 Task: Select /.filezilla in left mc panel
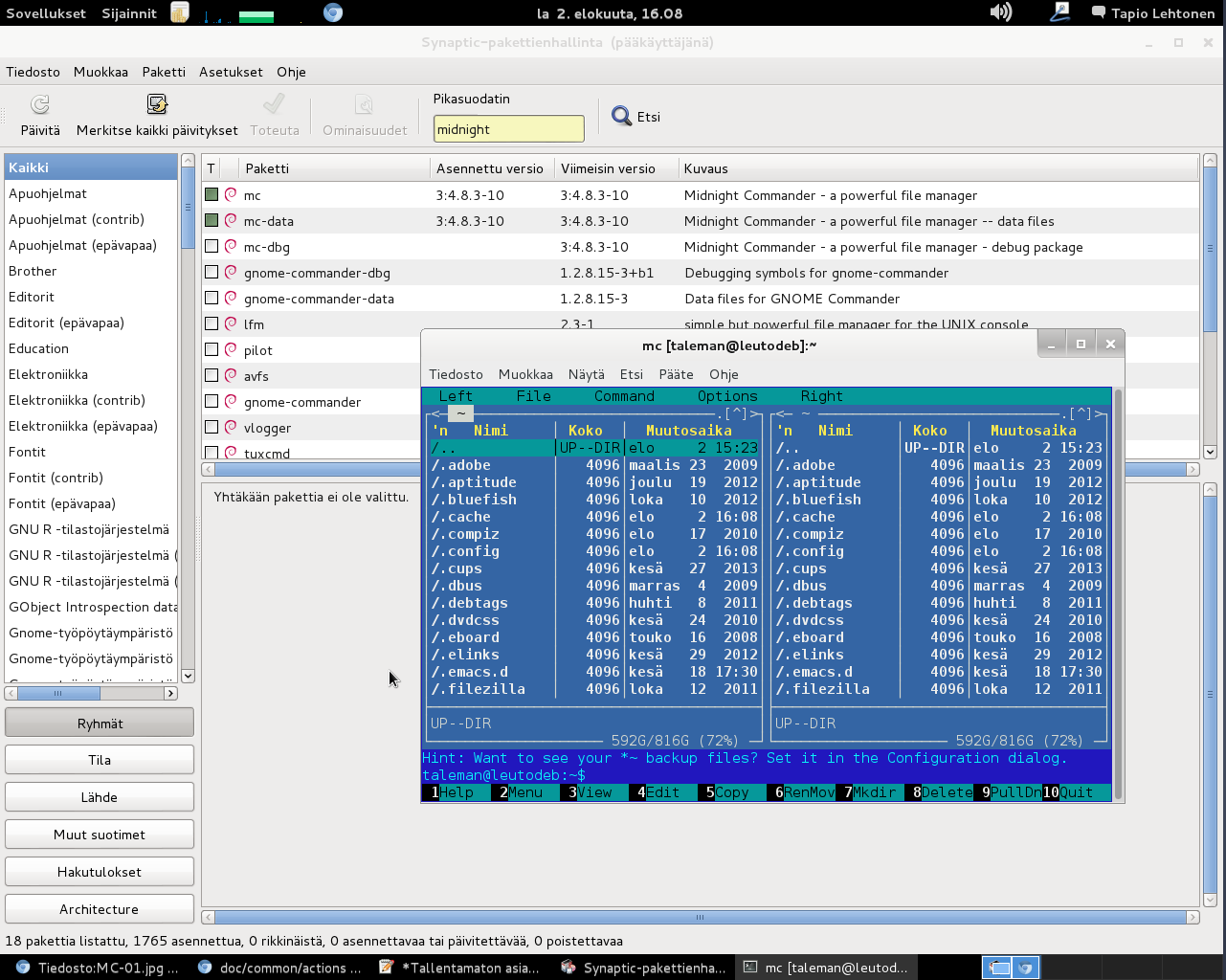[x=594, y=689]
